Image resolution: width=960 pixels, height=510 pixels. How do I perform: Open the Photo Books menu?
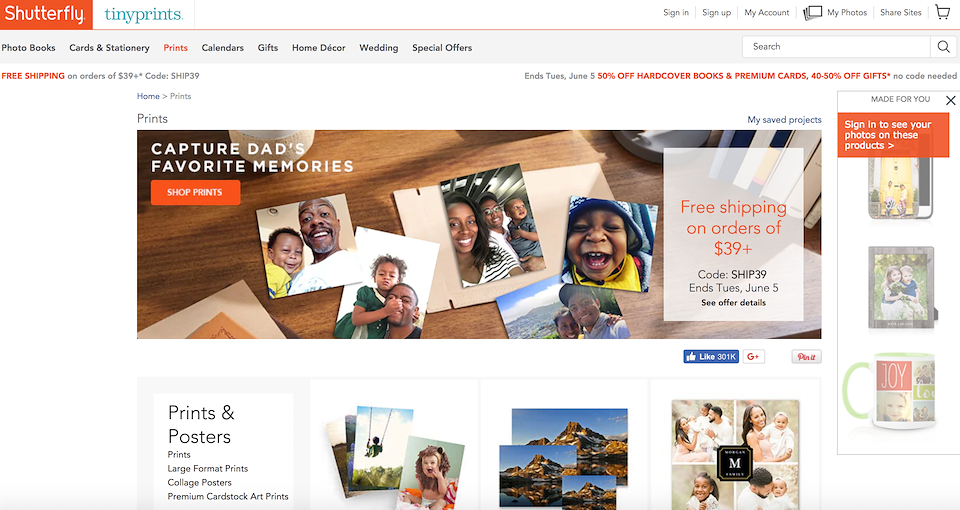28,48
